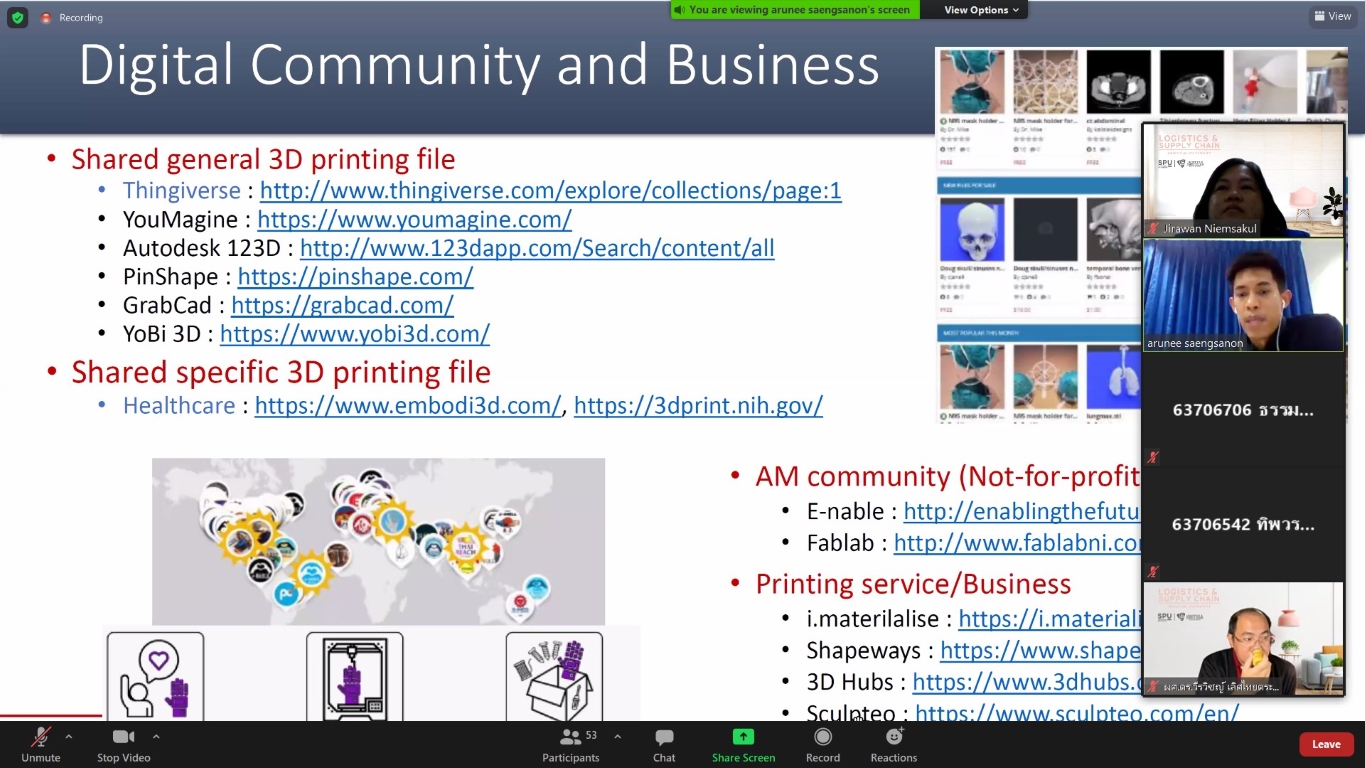This screenshot has width=1365, height=768.
Task: Open the grabcad.com link
Action: 342,305
